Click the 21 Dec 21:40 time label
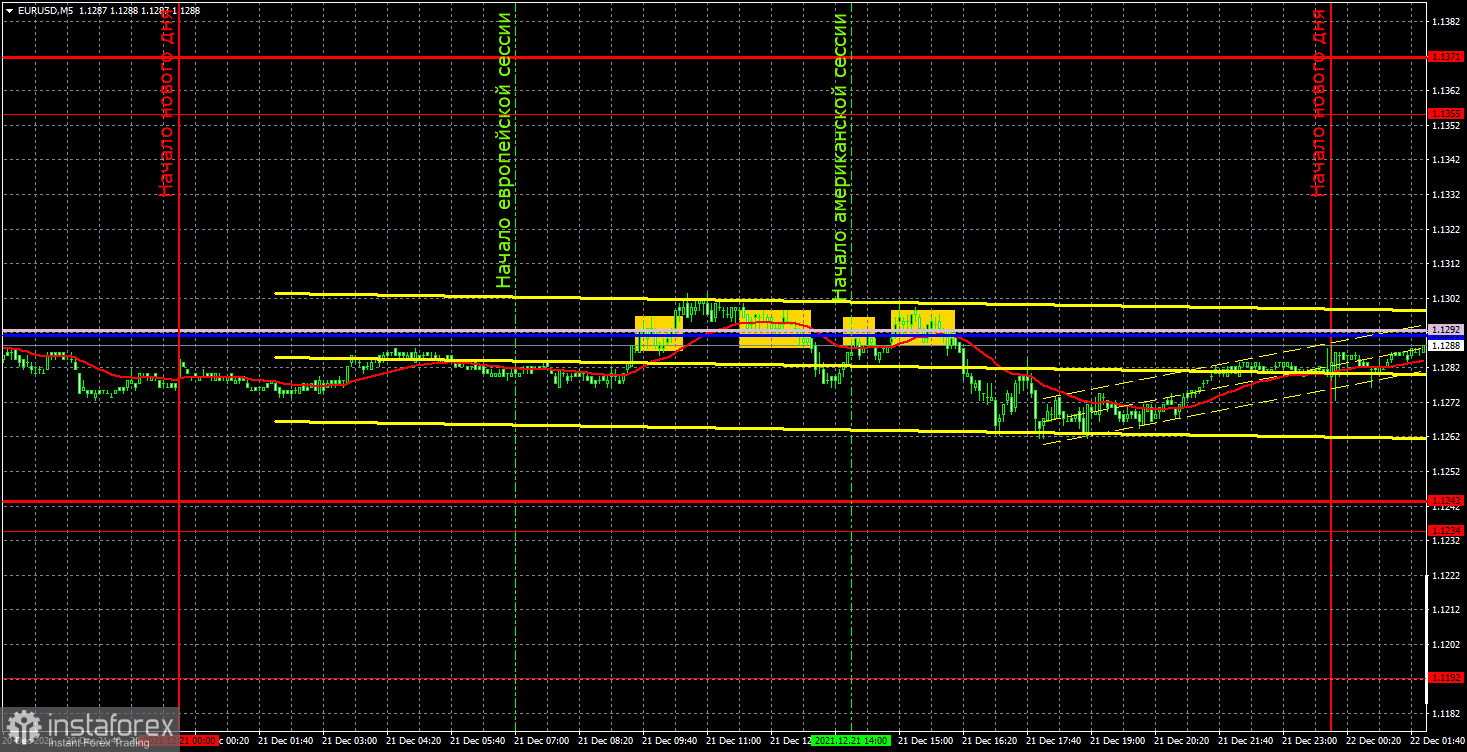Screen dimensions: 1467x752 [1248, 741]
